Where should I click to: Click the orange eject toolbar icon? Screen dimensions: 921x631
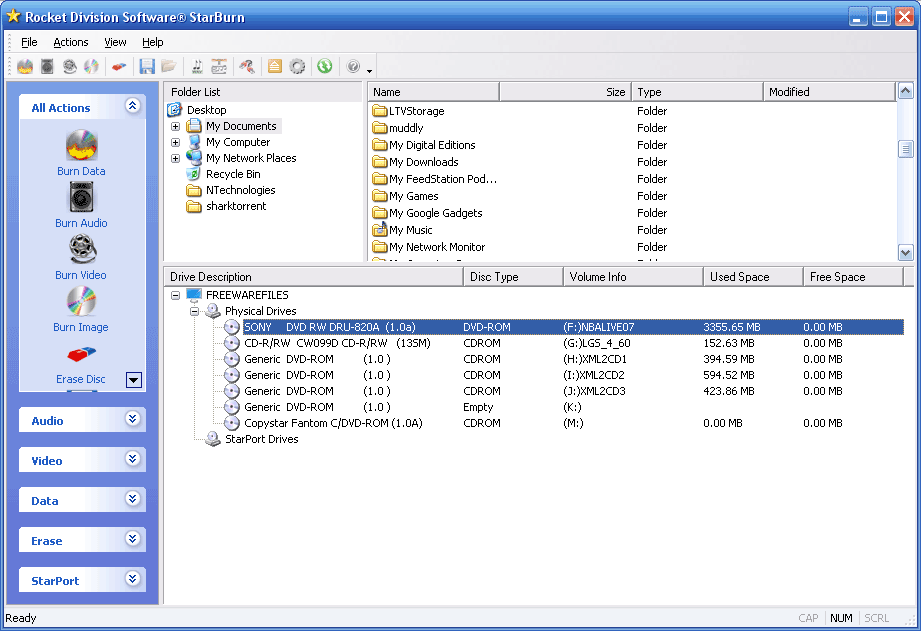(x=274, y=66)
